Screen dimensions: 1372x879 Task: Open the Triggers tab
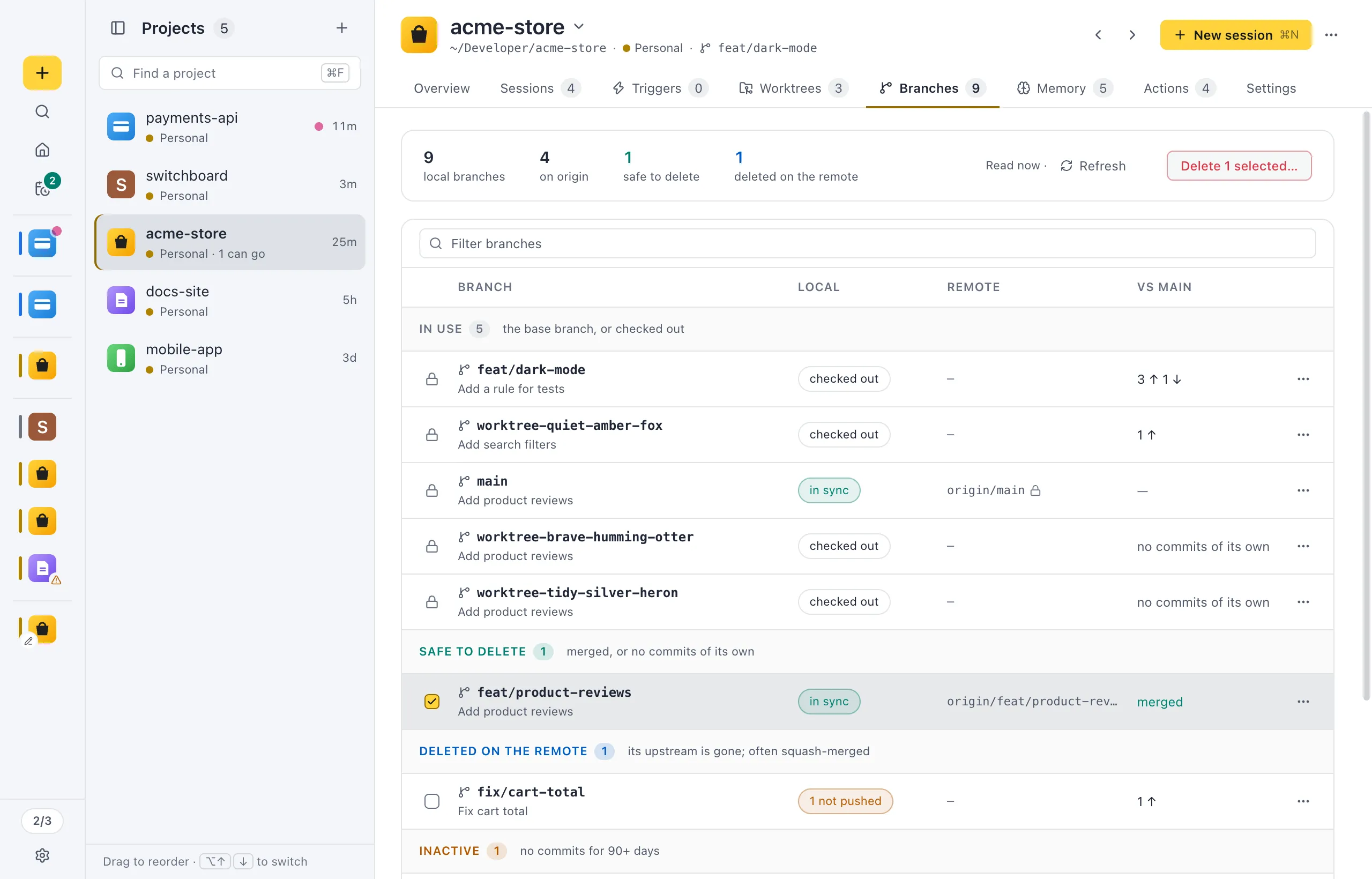click(660, 88)
